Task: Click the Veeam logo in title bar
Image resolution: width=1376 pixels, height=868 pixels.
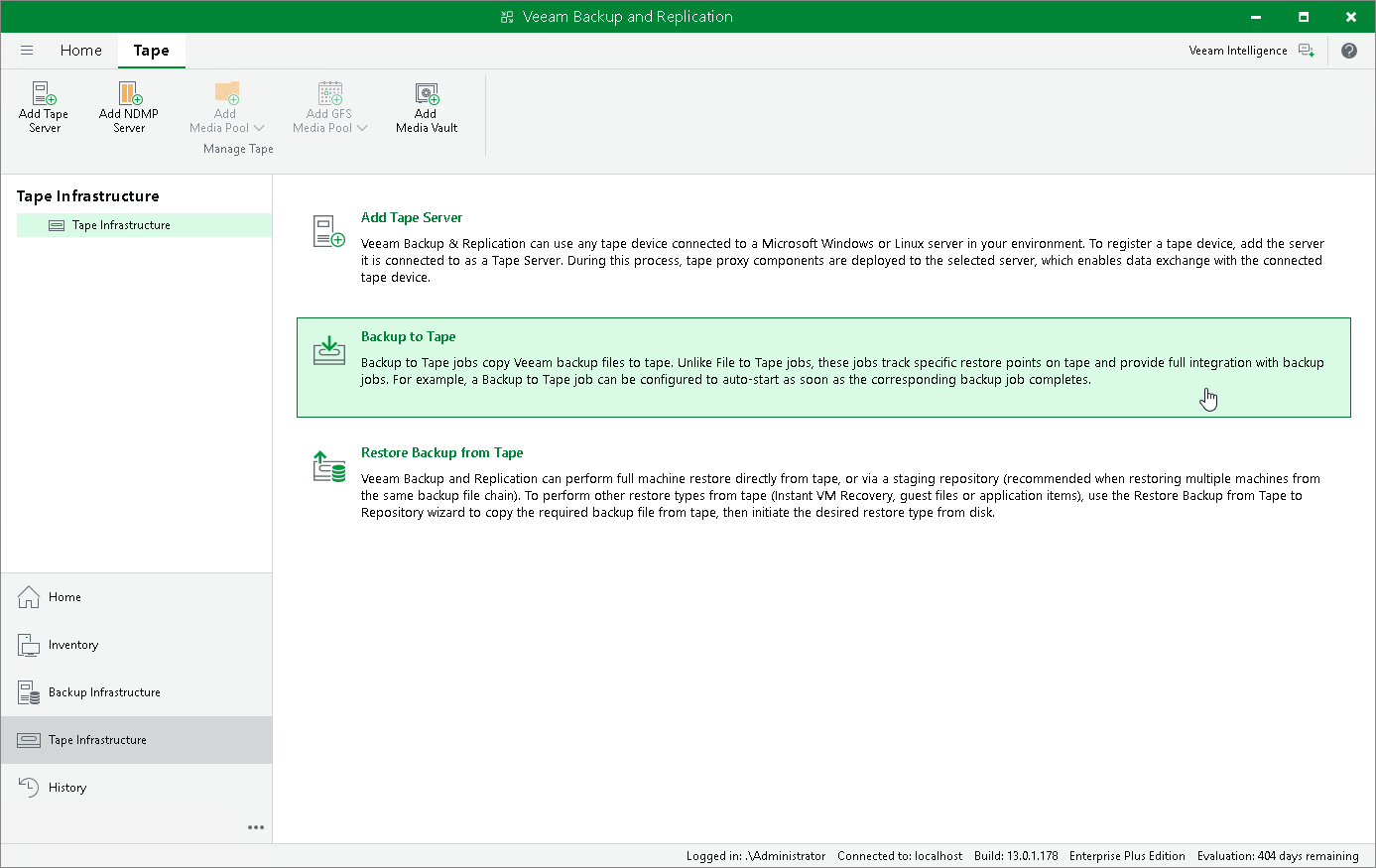Action: [x=507, y=17]
